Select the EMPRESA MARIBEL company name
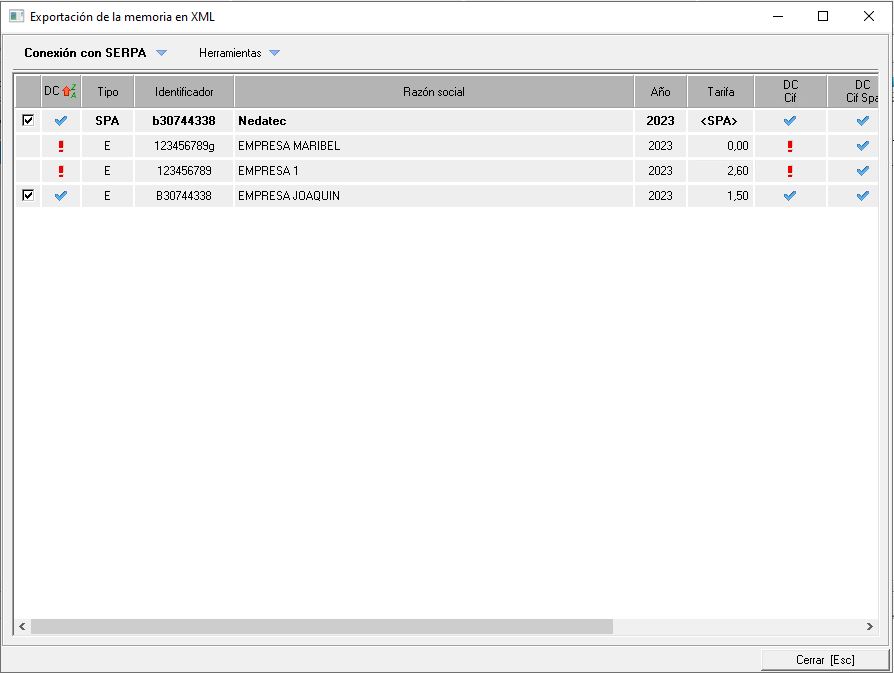The image size is (894, 673). click(289, 146)
